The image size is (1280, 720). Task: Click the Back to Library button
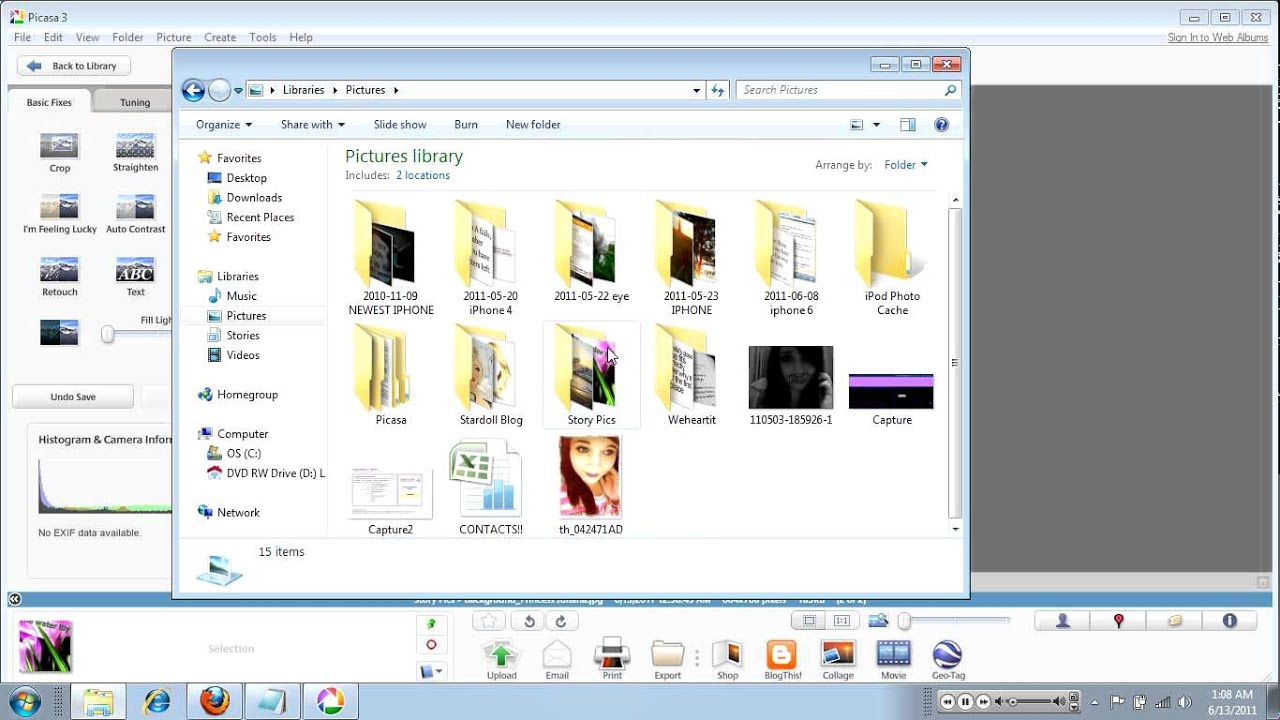[73, 65]
